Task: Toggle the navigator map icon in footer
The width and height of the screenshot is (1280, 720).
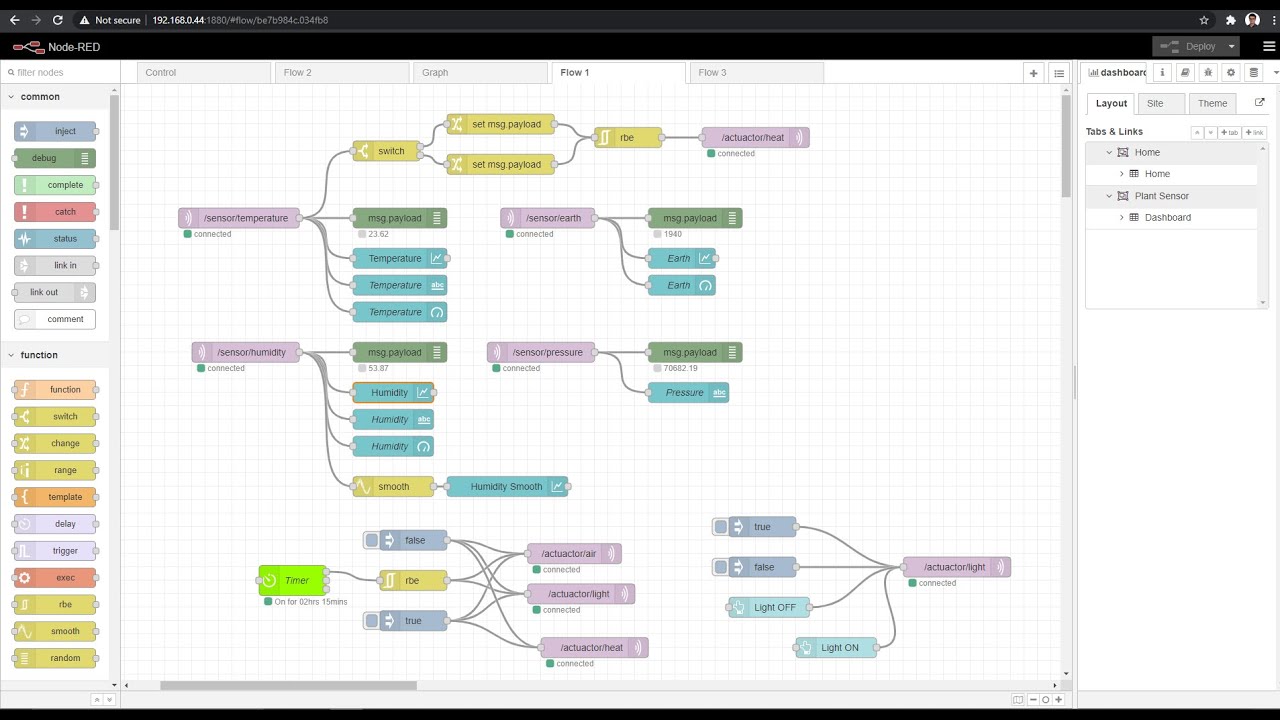Action: (x=1018, y=700)
